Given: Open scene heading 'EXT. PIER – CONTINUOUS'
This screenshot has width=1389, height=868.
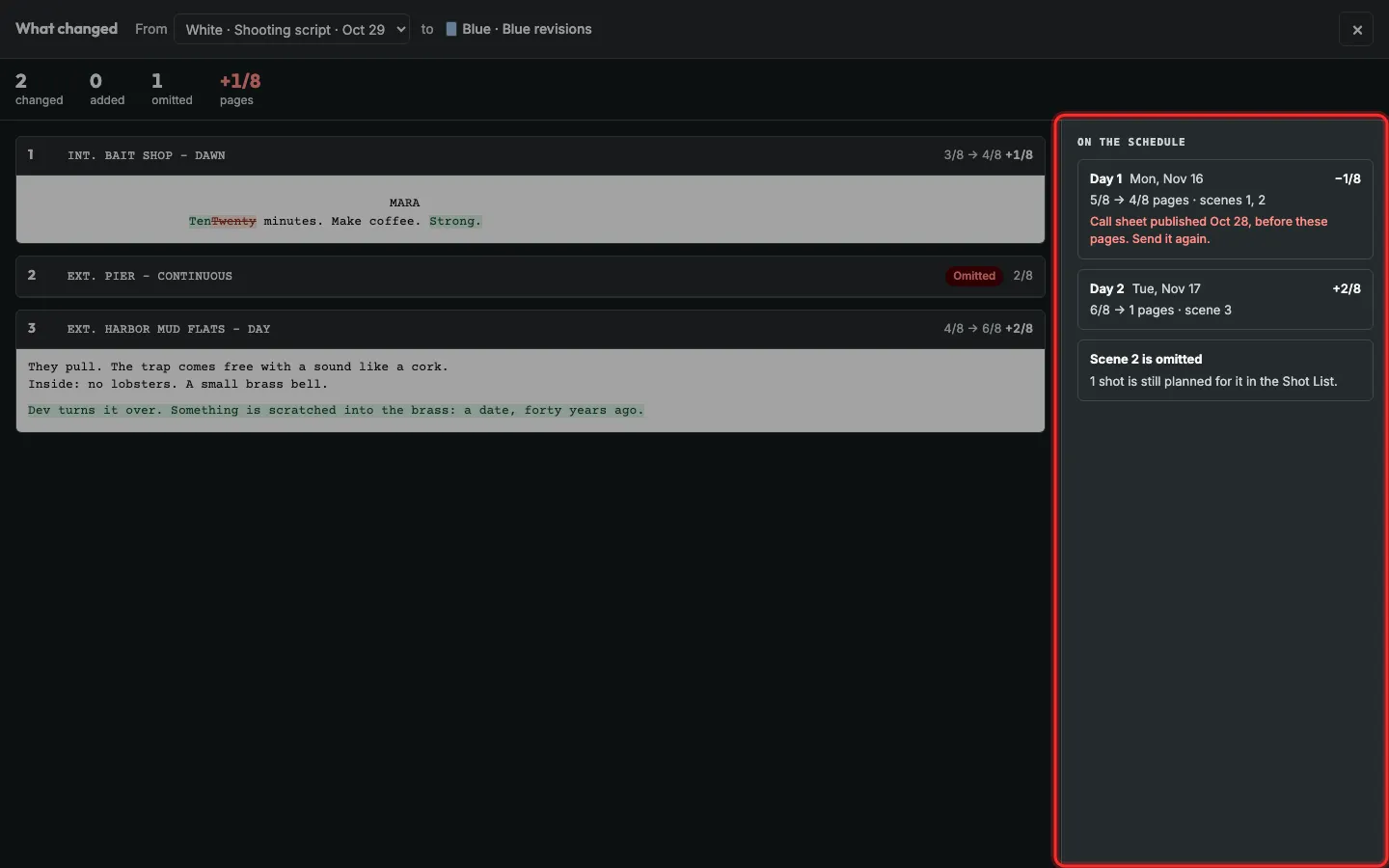Looking at the screenshot, I should [x=150, y=276].
